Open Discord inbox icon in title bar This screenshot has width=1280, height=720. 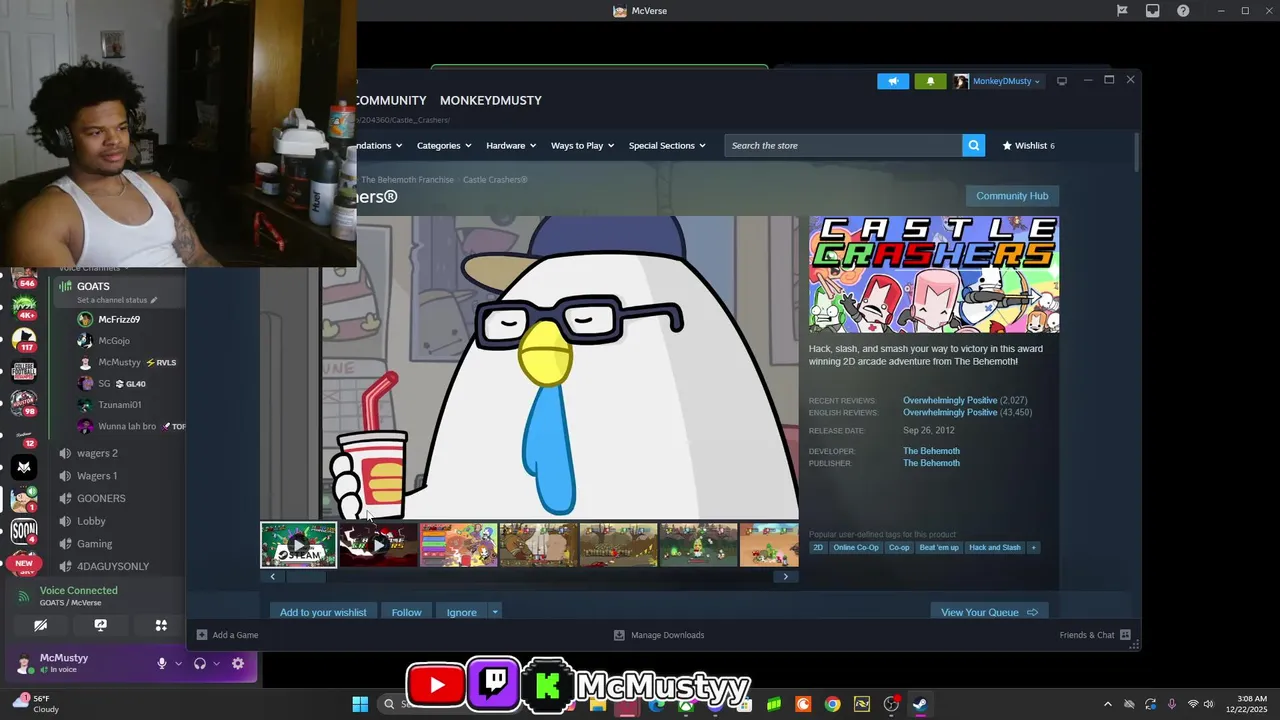click(x=1153, y=11)
